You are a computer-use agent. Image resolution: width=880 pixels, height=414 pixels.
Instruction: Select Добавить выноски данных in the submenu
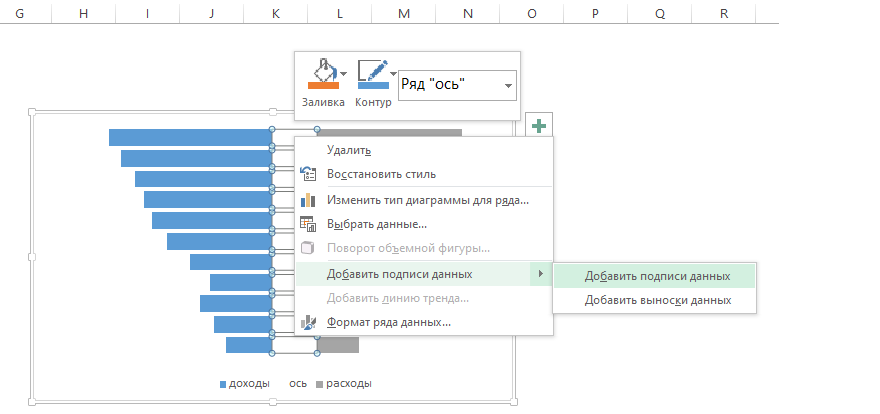[658, 300]
